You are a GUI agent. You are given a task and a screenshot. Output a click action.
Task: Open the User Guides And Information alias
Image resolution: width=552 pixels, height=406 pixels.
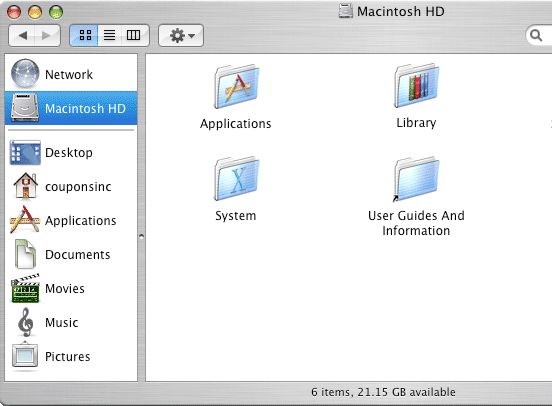416,179
